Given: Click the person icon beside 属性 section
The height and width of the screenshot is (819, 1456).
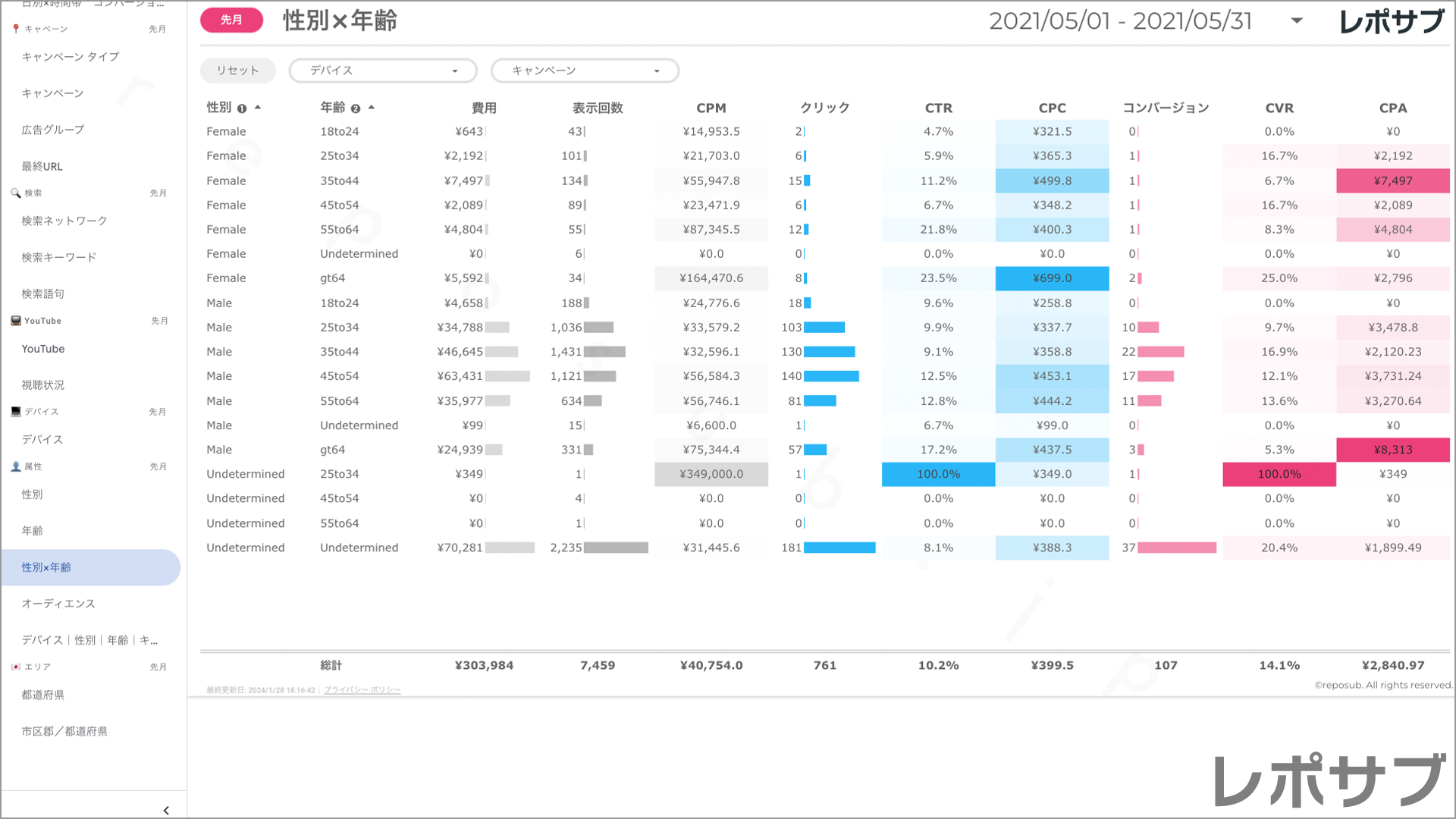Looking at the screenshot, I should [x=15, y=466].
